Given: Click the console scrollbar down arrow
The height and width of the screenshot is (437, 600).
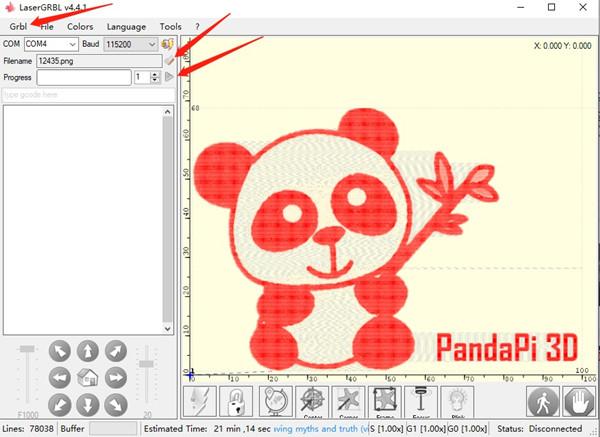Looking at the screenshot, I should (x=167, y=329).
